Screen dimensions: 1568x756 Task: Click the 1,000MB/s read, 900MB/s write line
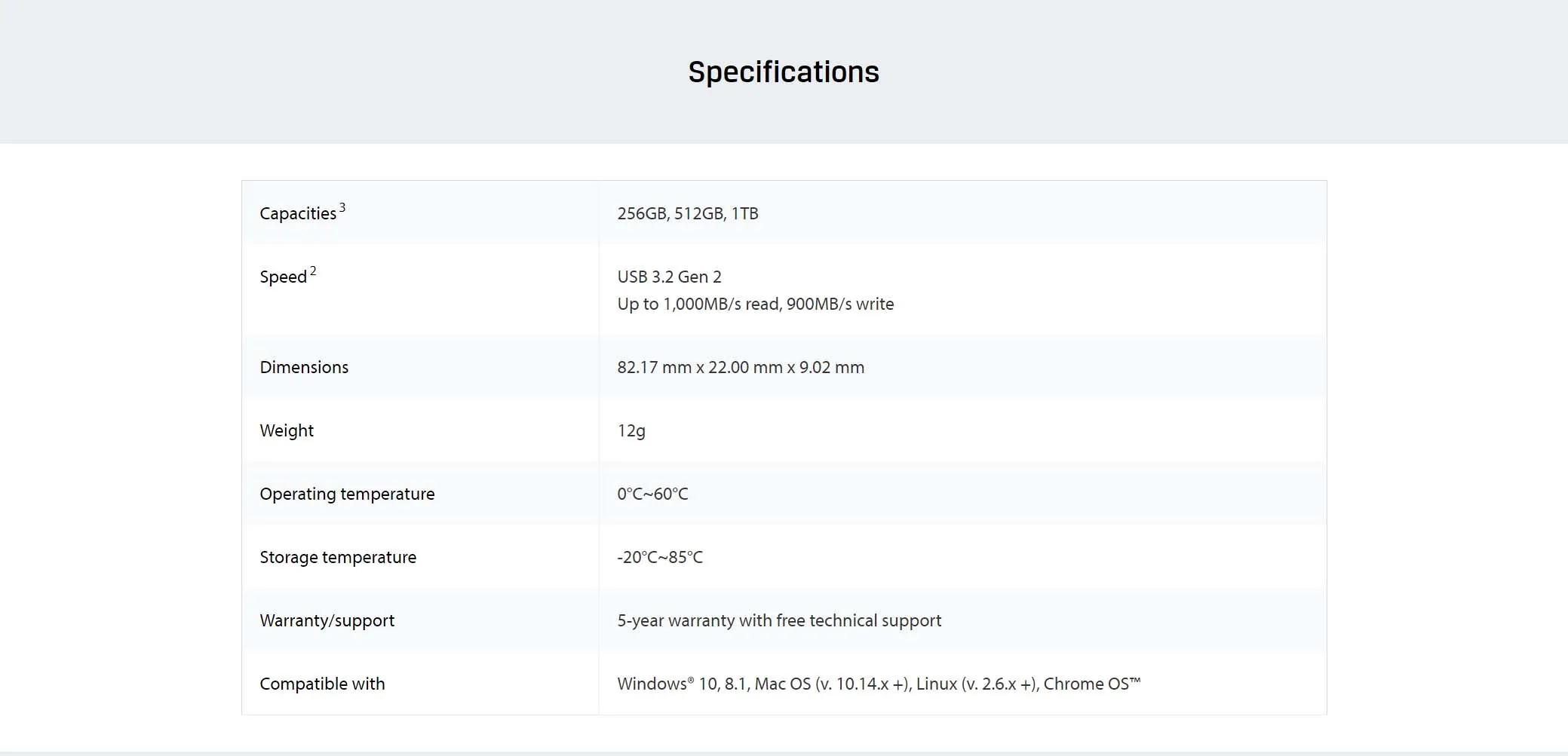pyautogui.click(x=755, y=305)
